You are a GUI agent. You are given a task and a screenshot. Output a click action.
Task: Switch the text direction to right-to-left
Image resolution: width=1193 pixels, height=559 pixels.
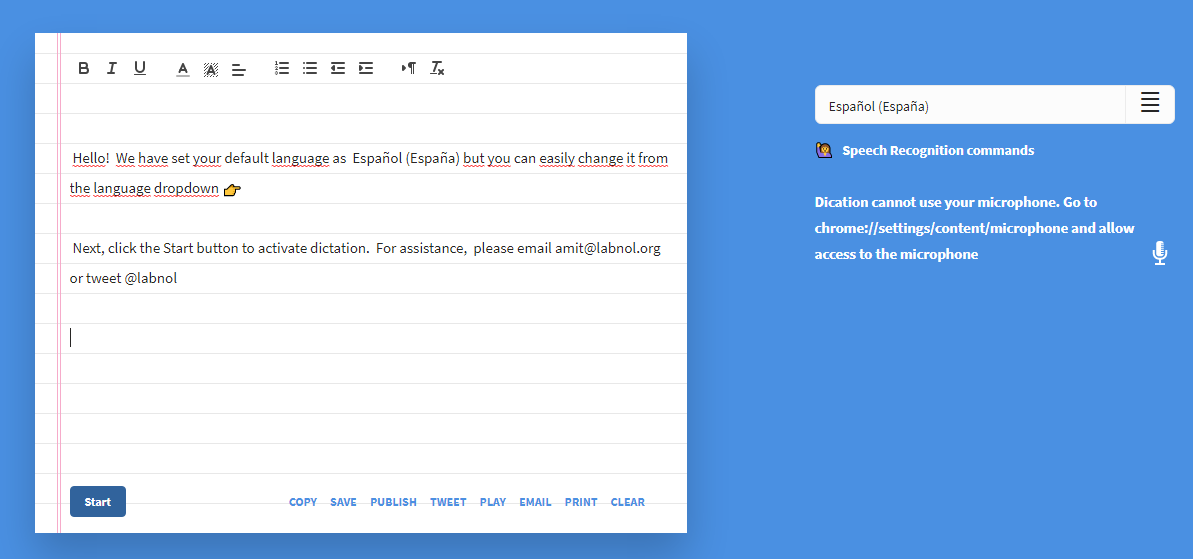click(408, 68)
